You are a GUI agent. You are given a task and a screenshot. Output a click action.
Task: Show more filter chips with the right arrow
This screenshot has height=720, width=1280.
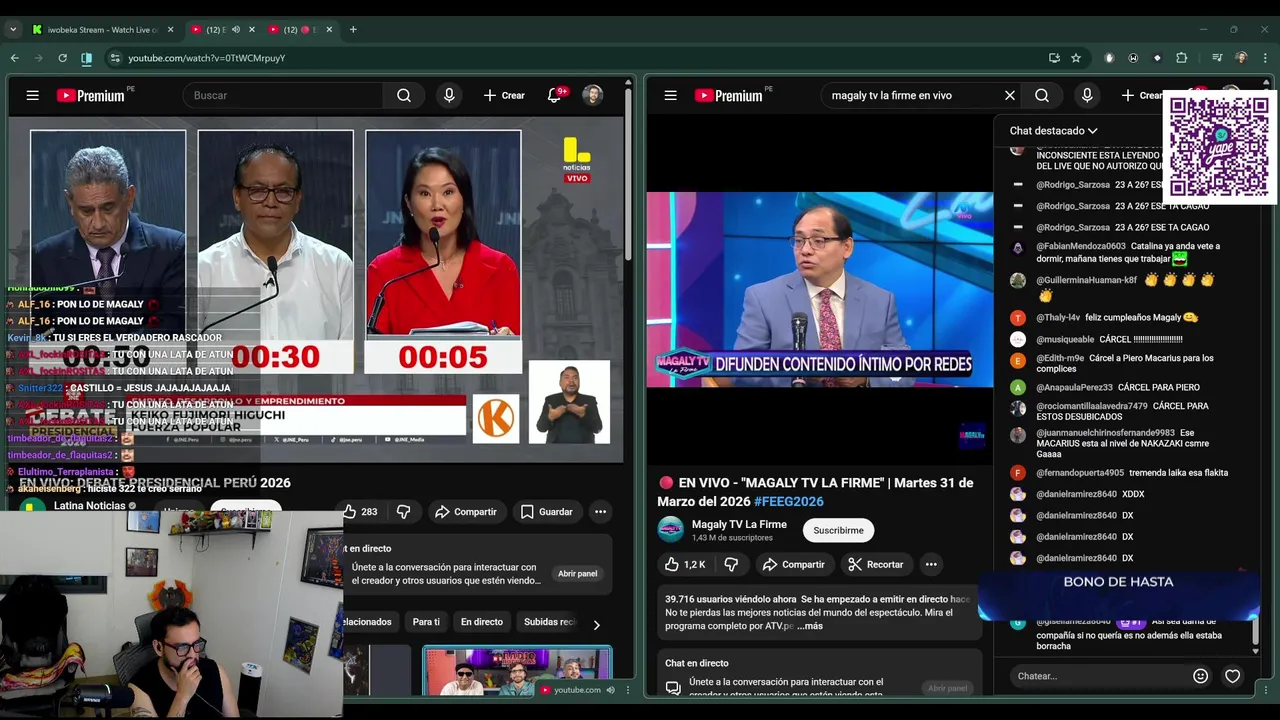[596, 625]
